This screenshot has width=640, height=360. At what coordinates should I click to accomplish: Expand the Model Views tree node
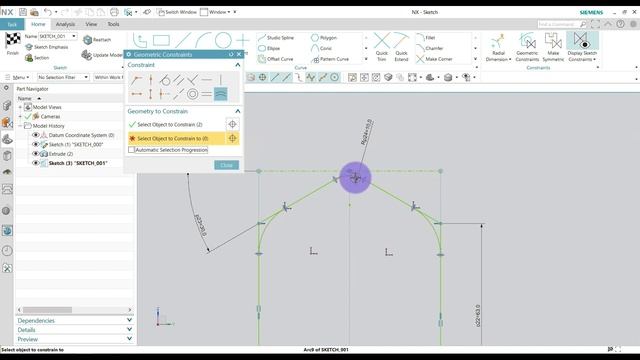(20, 107)
